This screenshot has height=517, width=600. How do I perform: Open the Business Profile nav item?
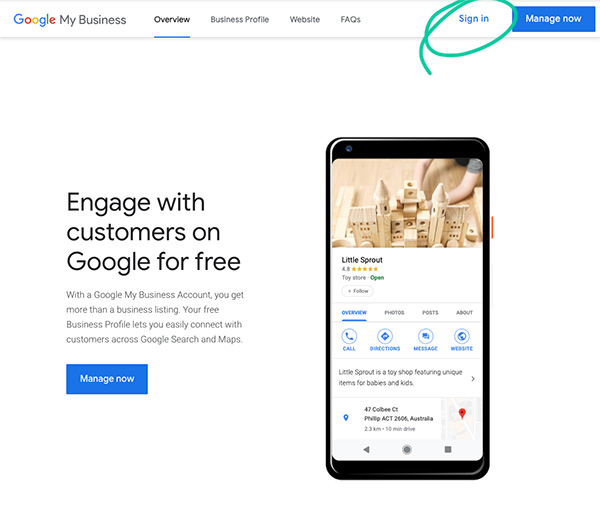240,20
